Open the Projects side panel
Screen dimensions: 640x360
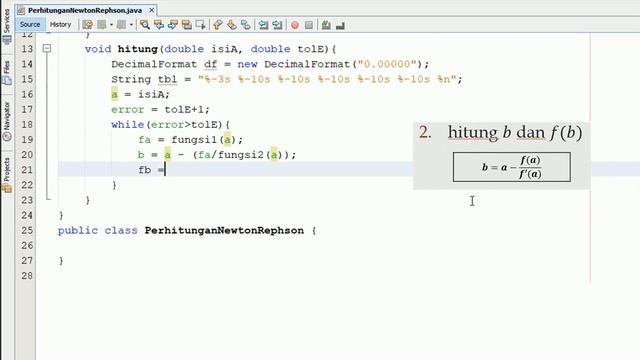click(7, 175)
